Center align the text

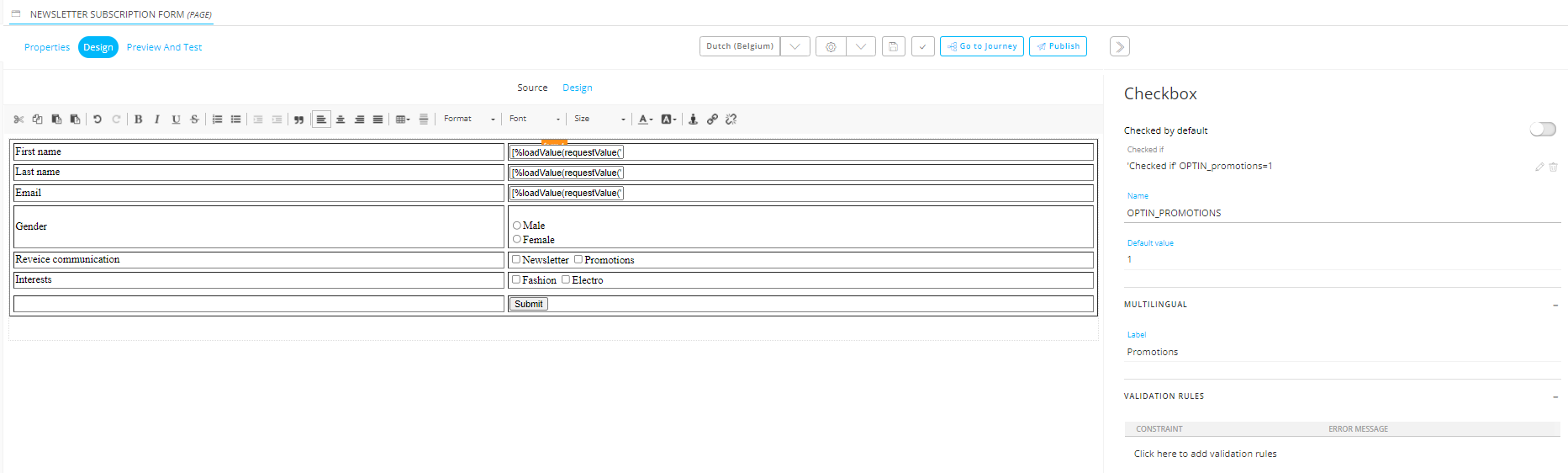coord(341,120)
